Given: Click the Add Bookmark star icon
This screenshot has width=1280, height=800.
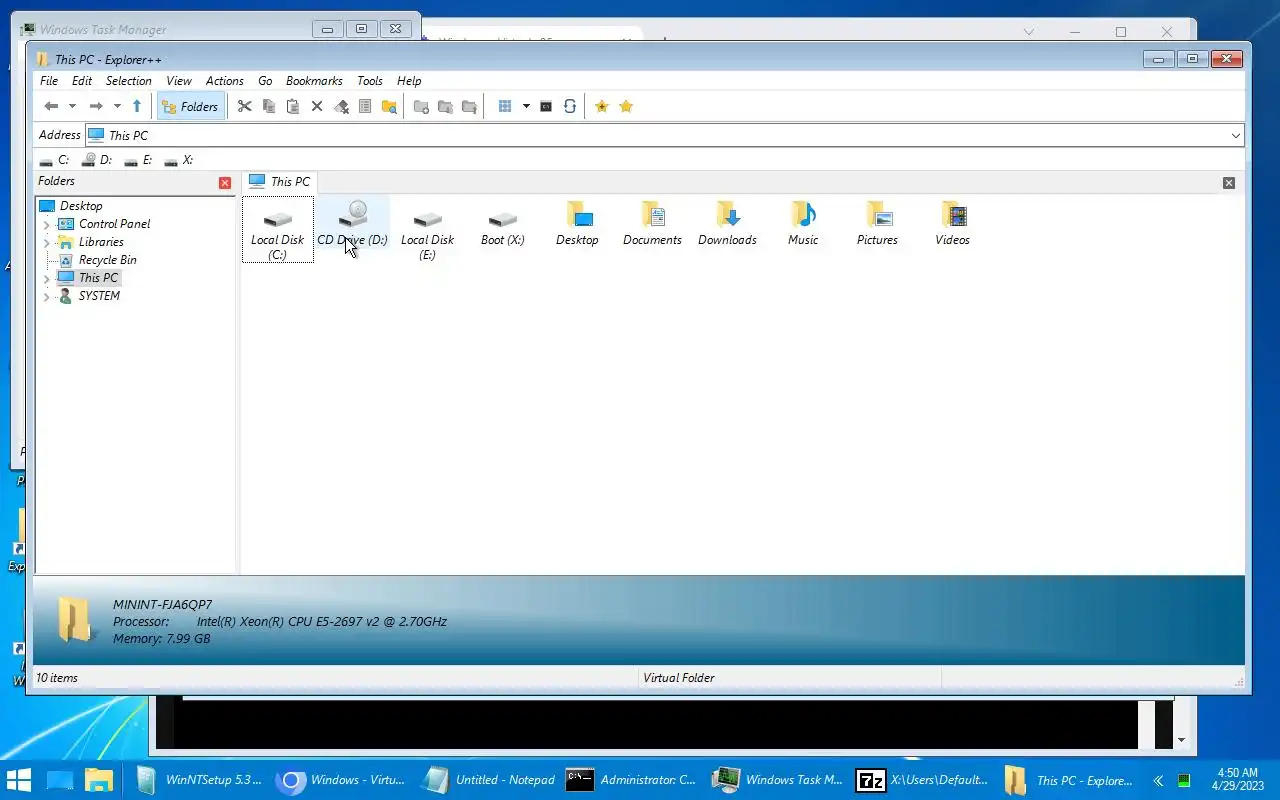Looking at the screenshot, I should point(602,106).
